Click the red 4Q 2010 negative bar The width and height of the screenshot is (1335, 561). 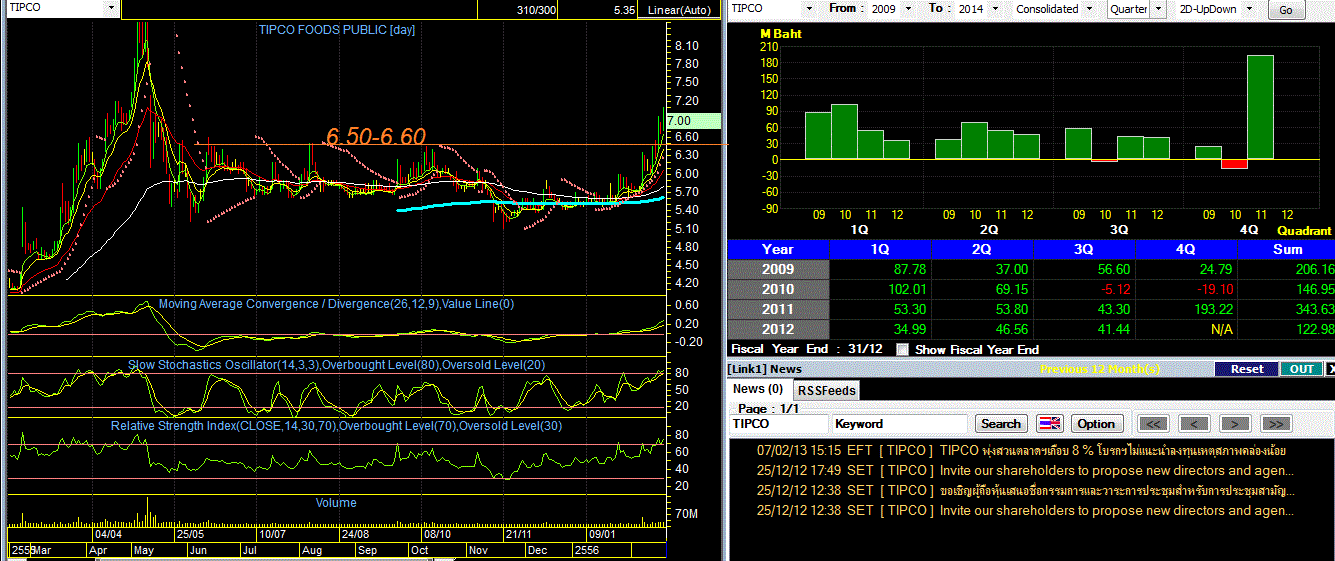(1234, 164)
